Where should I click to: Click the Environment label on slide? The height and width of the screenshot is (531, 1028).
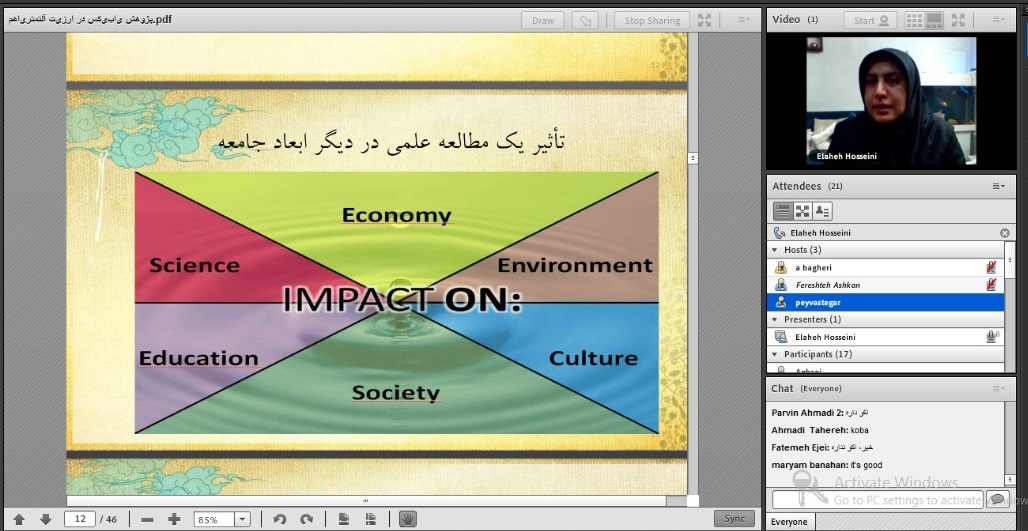575,265
